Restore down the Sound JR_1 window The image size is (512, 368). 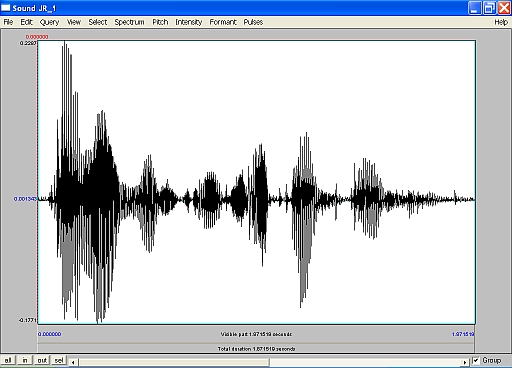tap(490, 8)
